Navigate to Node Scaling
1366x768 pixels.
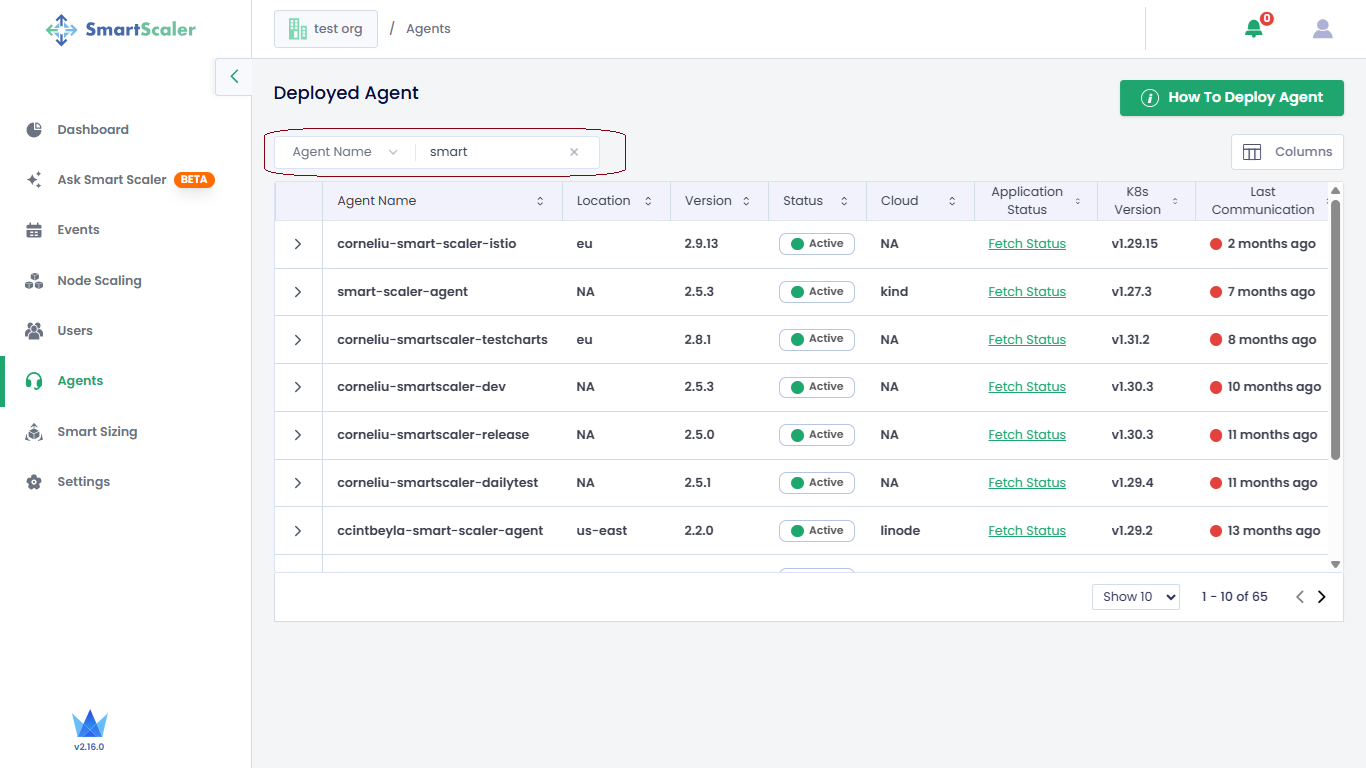coord(99,281)
